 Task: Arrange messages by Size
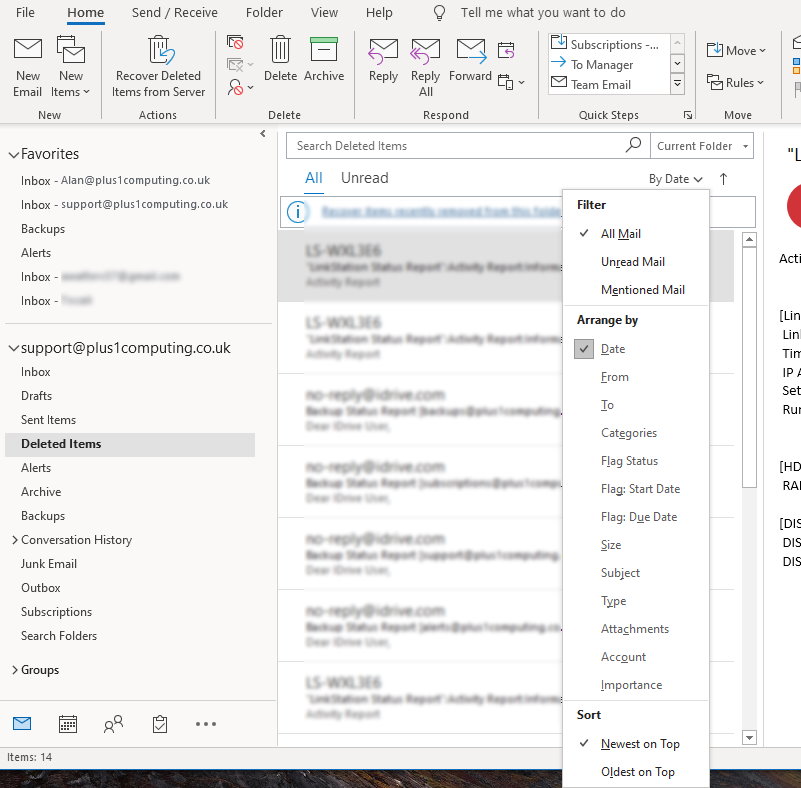(611, 545)
